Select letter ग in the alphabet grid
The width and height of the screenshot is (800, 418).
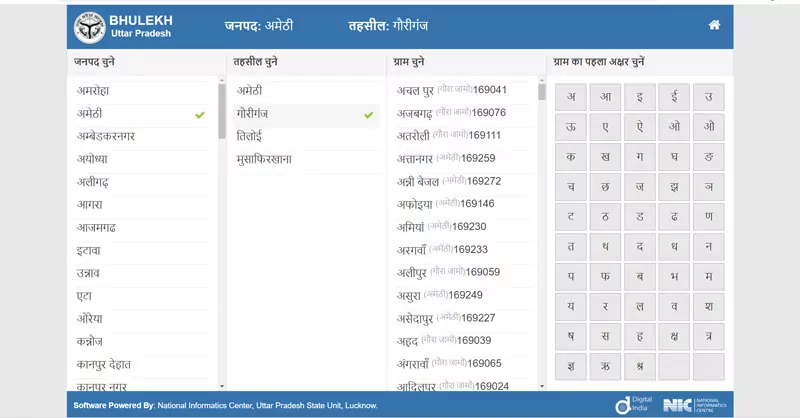click(640, 157)
